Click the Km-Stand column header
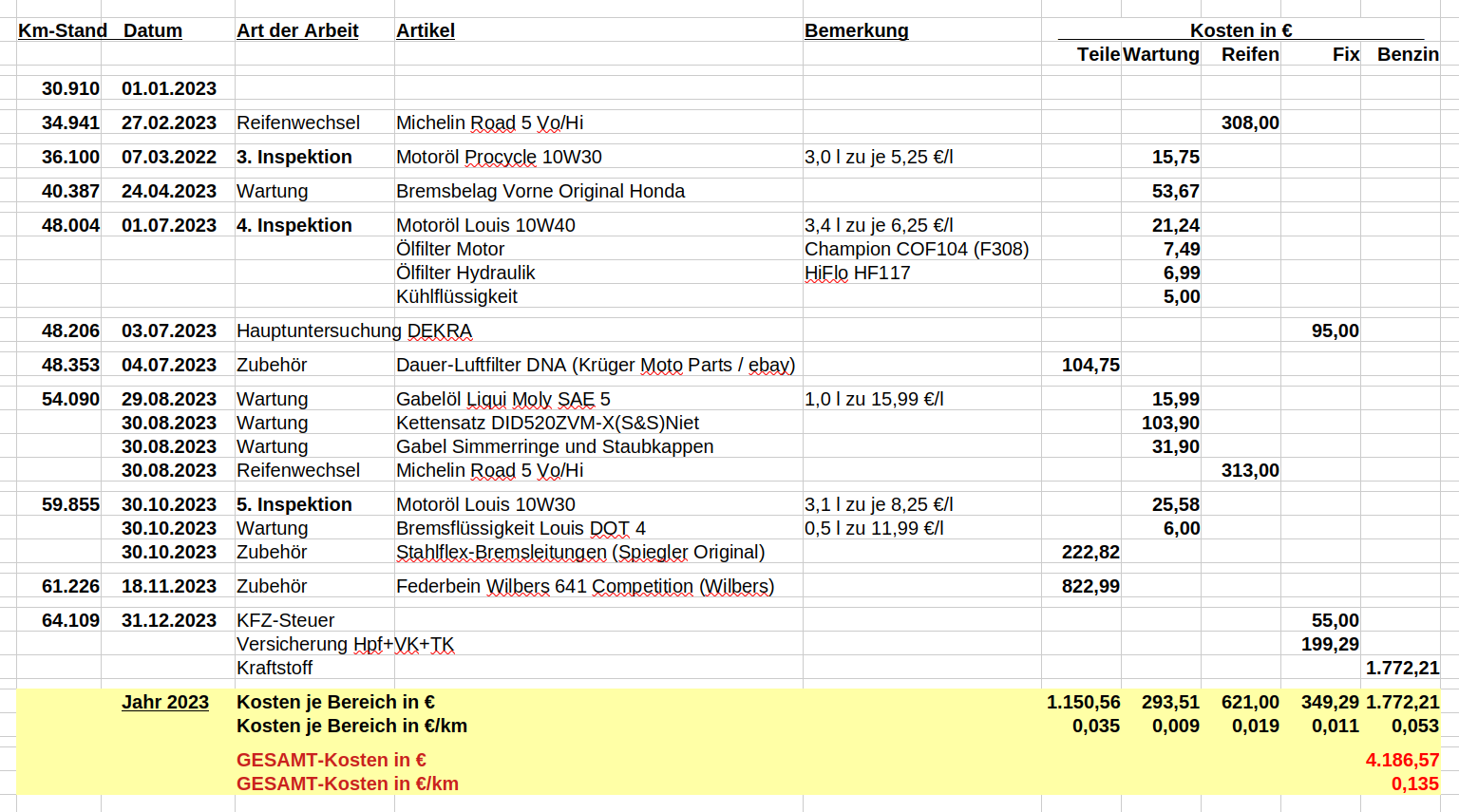Viewport: 1459px width, 812px height. pyautogui.click(x=63, y=30)
